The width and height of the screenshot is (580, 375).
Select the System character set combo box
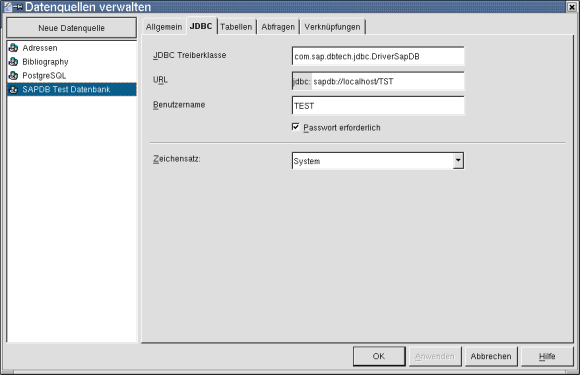[378, 161]
